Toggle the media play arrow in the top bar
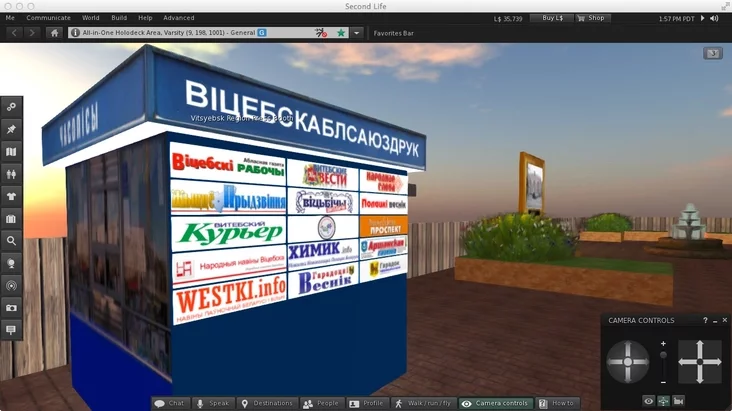This screenshot has width=732, height=411. point(702,18)
